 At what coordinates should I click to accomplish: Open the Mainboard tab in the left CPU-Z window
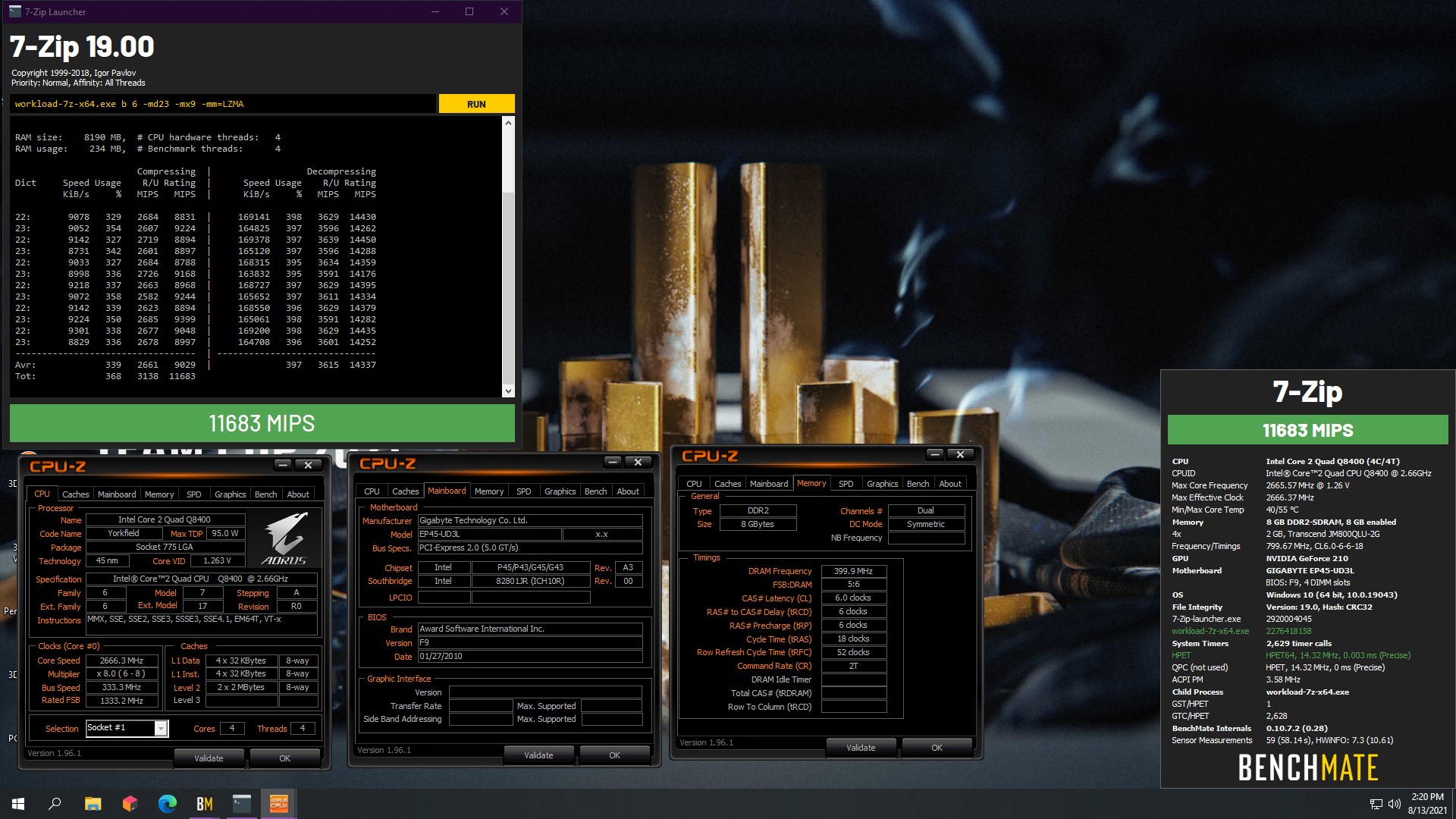tap(117, 494)
